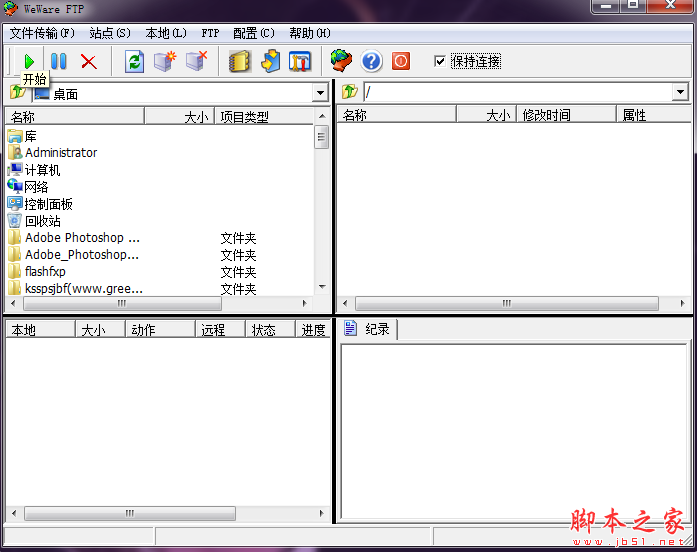Click the queue 进度 column header

313,330
